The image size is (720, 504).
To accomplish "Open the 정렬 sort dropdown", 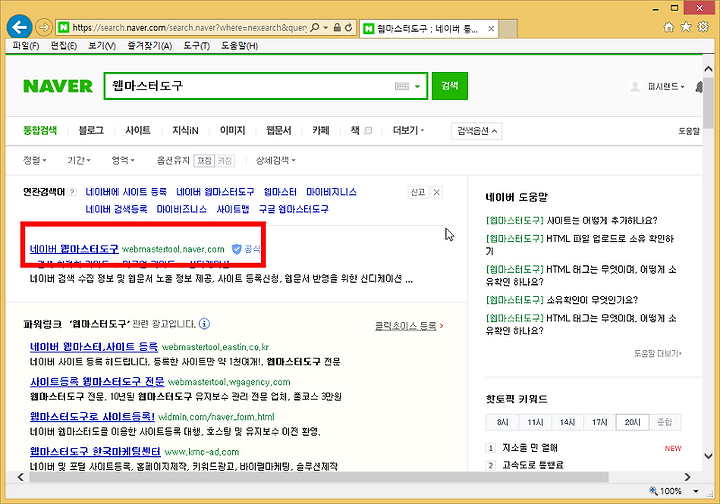I will tap(34, 160).
